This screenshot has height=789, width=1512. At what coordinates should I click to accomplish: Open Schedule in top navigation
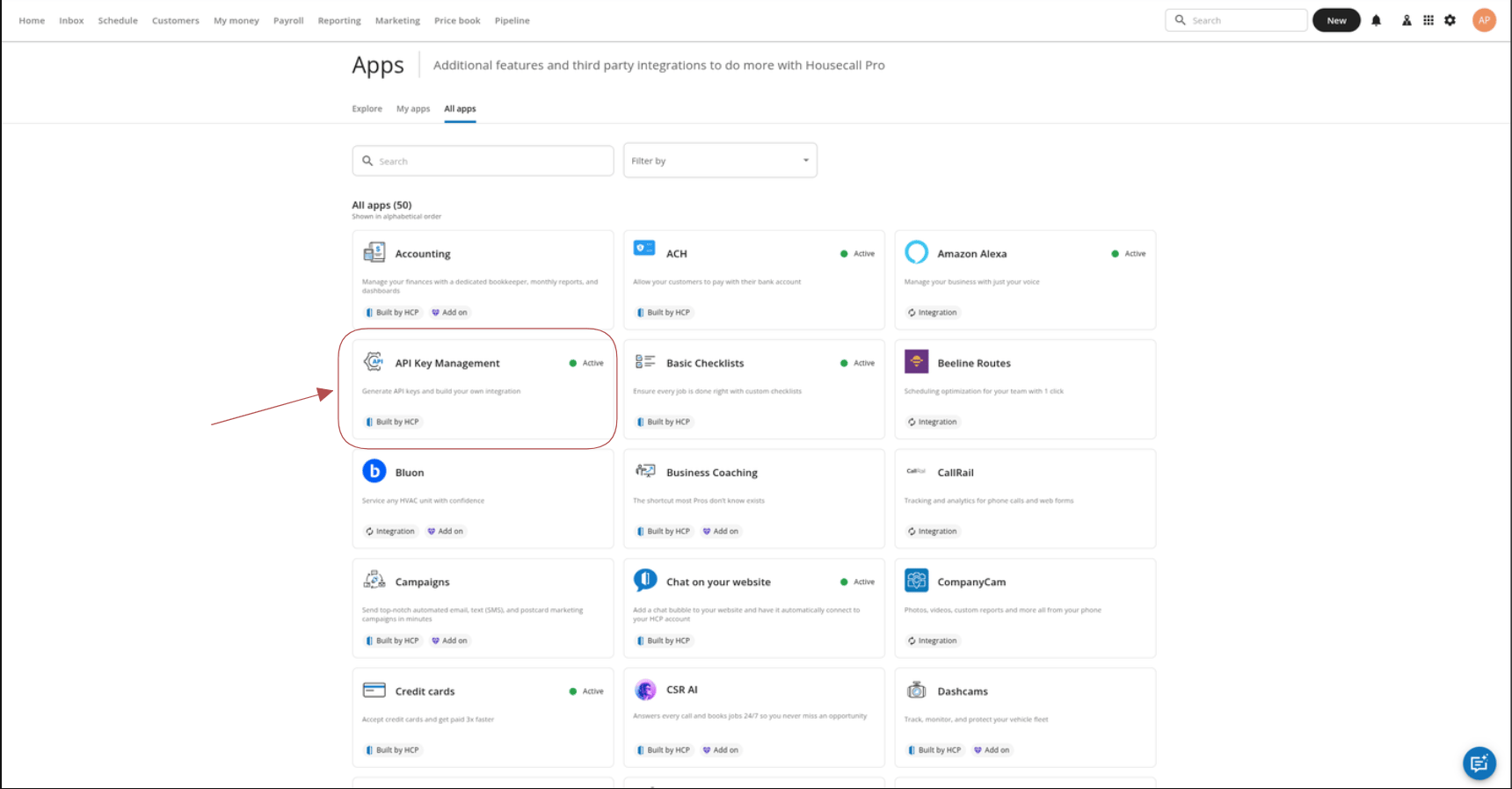click(x=118, y=20)
